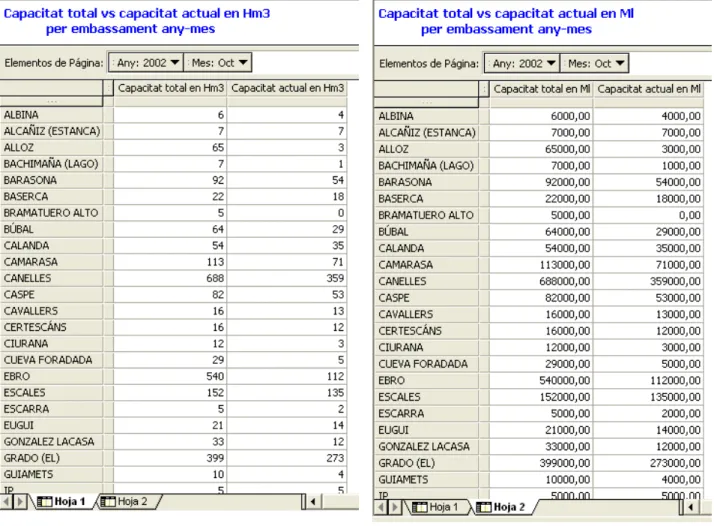Click cell 688000,00 in Ml panel
Viewport: 714px width, 526px height.
[541, 281]
